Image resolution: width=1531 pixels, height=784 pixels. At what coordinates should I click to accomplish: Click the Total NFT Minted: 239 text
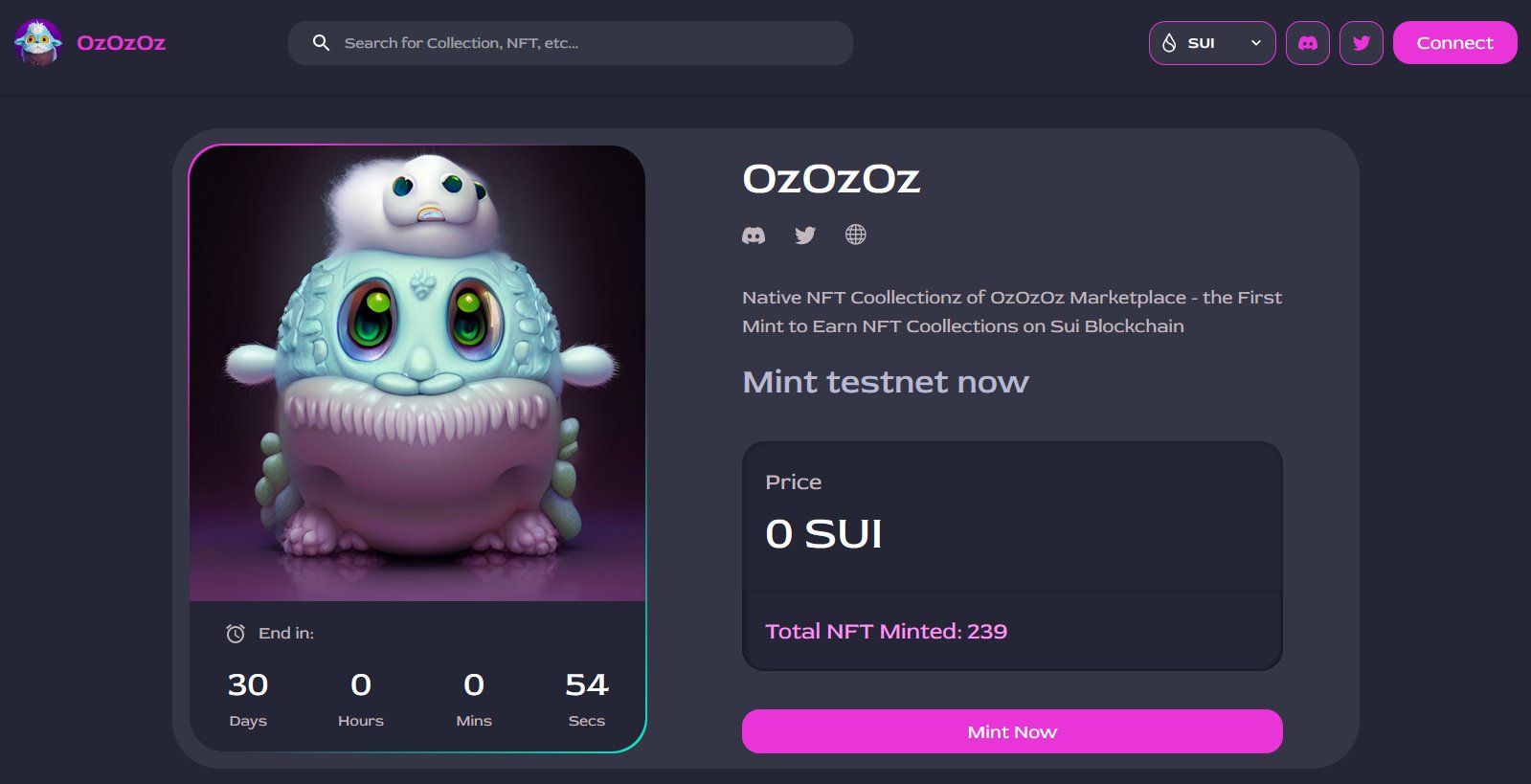point(886,631)
